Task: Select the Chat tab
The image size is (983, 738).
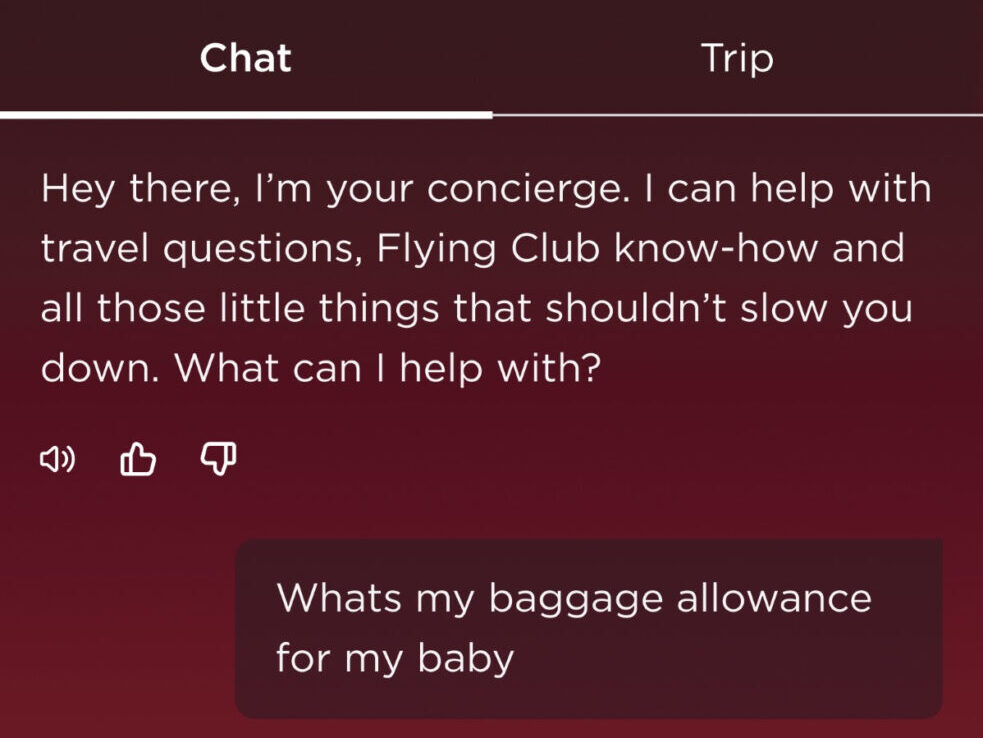Action: (245, 60)
